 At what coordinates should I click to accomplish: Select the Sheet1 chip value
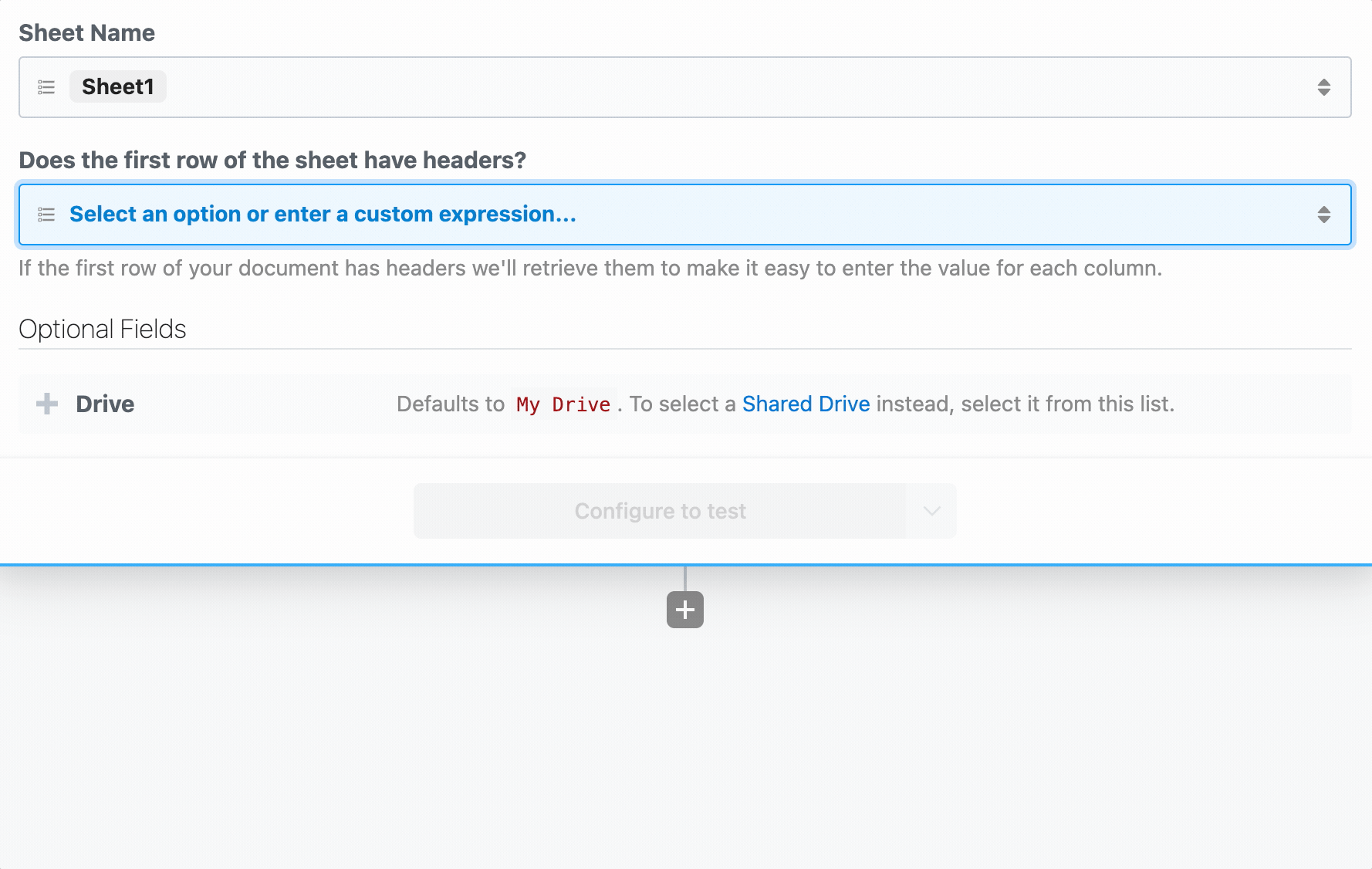(118, 86)
